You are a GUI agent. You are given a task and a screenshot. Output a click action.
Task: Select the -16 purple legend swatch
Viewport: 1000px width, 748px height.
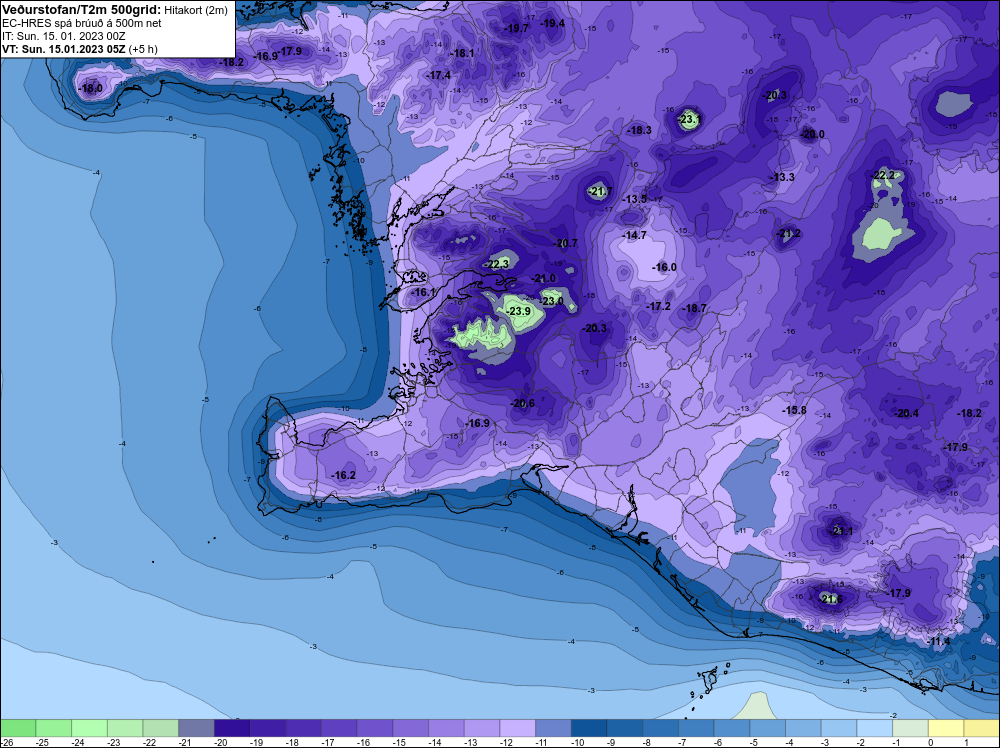pos(375,728)
